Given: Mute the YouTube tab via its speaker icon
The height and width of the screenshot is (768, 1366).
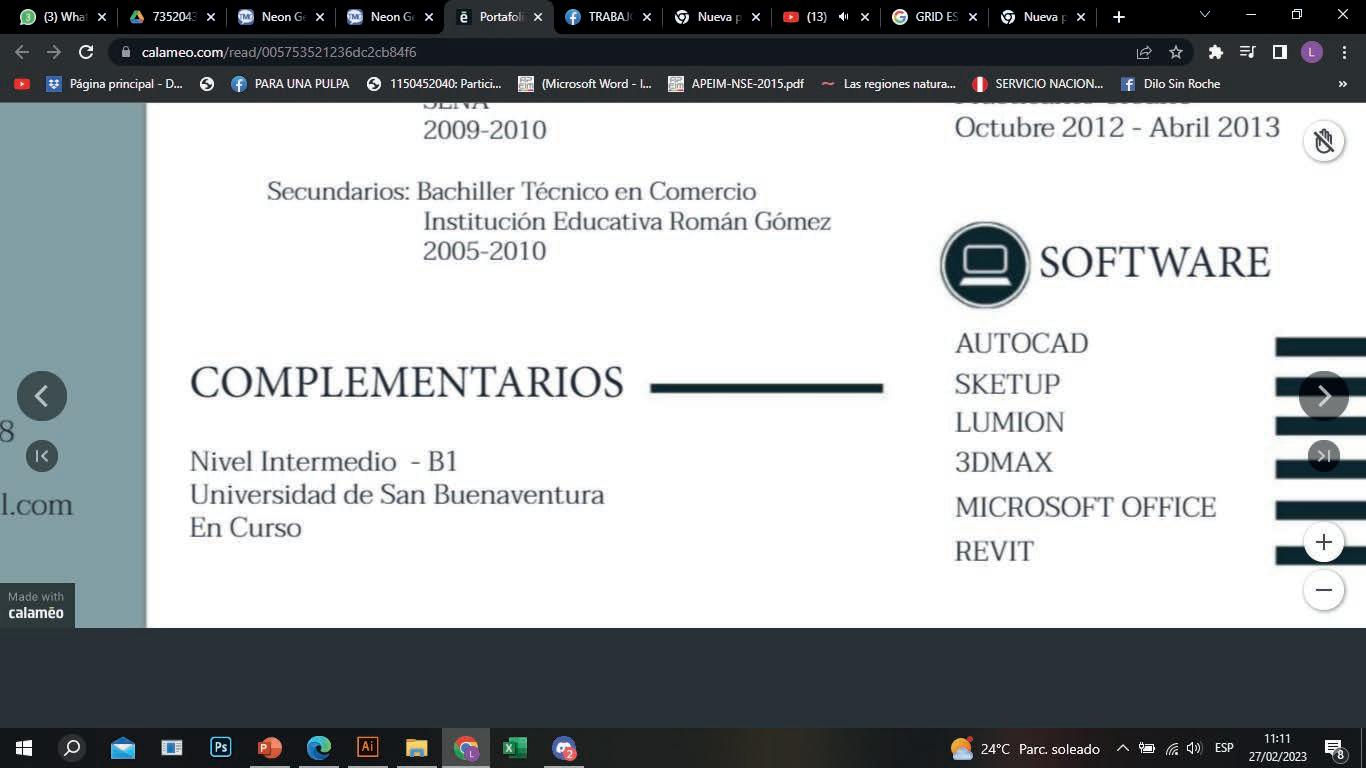Looking at the screenshot, I should pyautogui.click(x=842, y=17).
